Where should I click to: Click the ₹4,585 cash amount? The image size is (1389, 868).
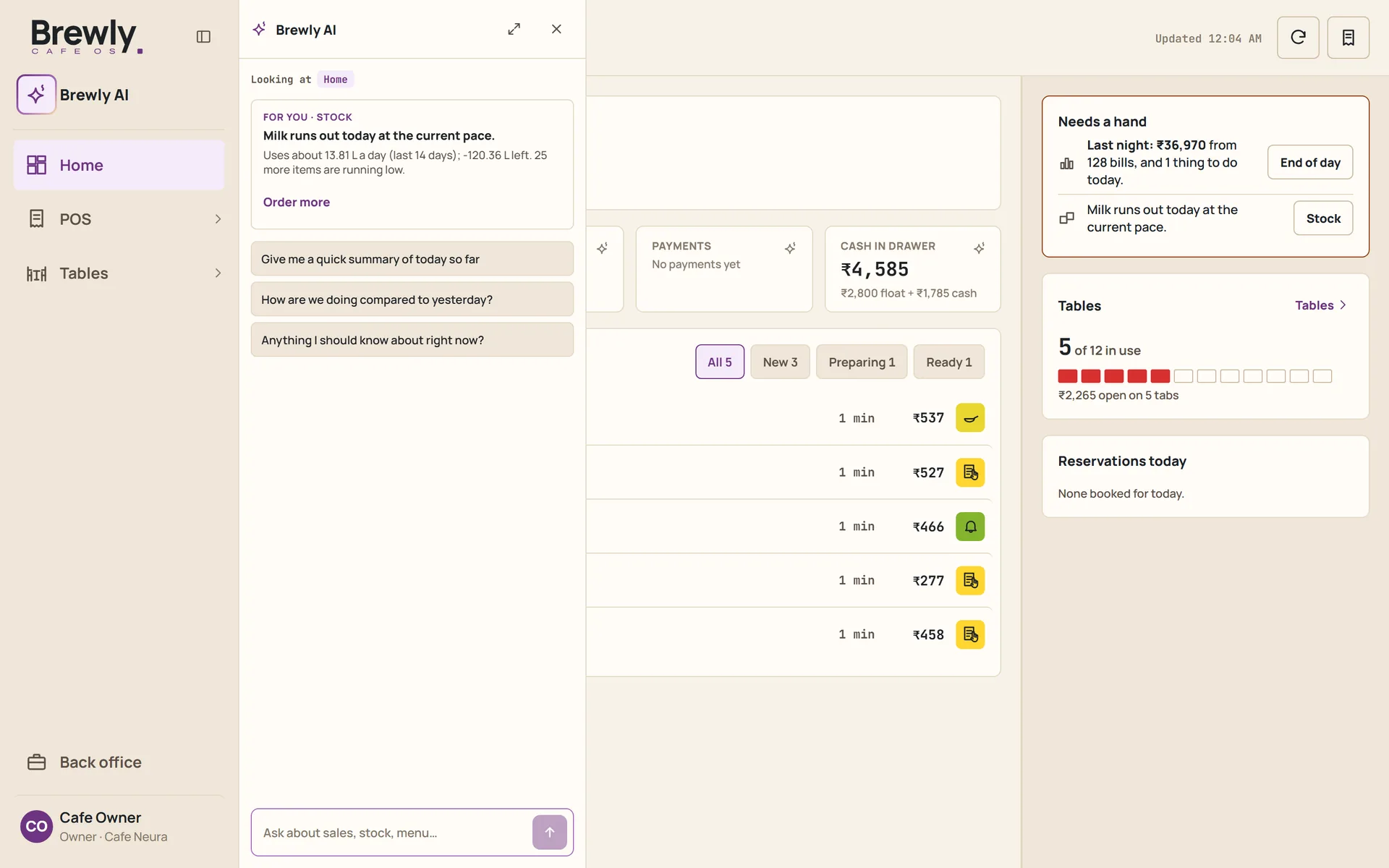click(x=875, y=269)
